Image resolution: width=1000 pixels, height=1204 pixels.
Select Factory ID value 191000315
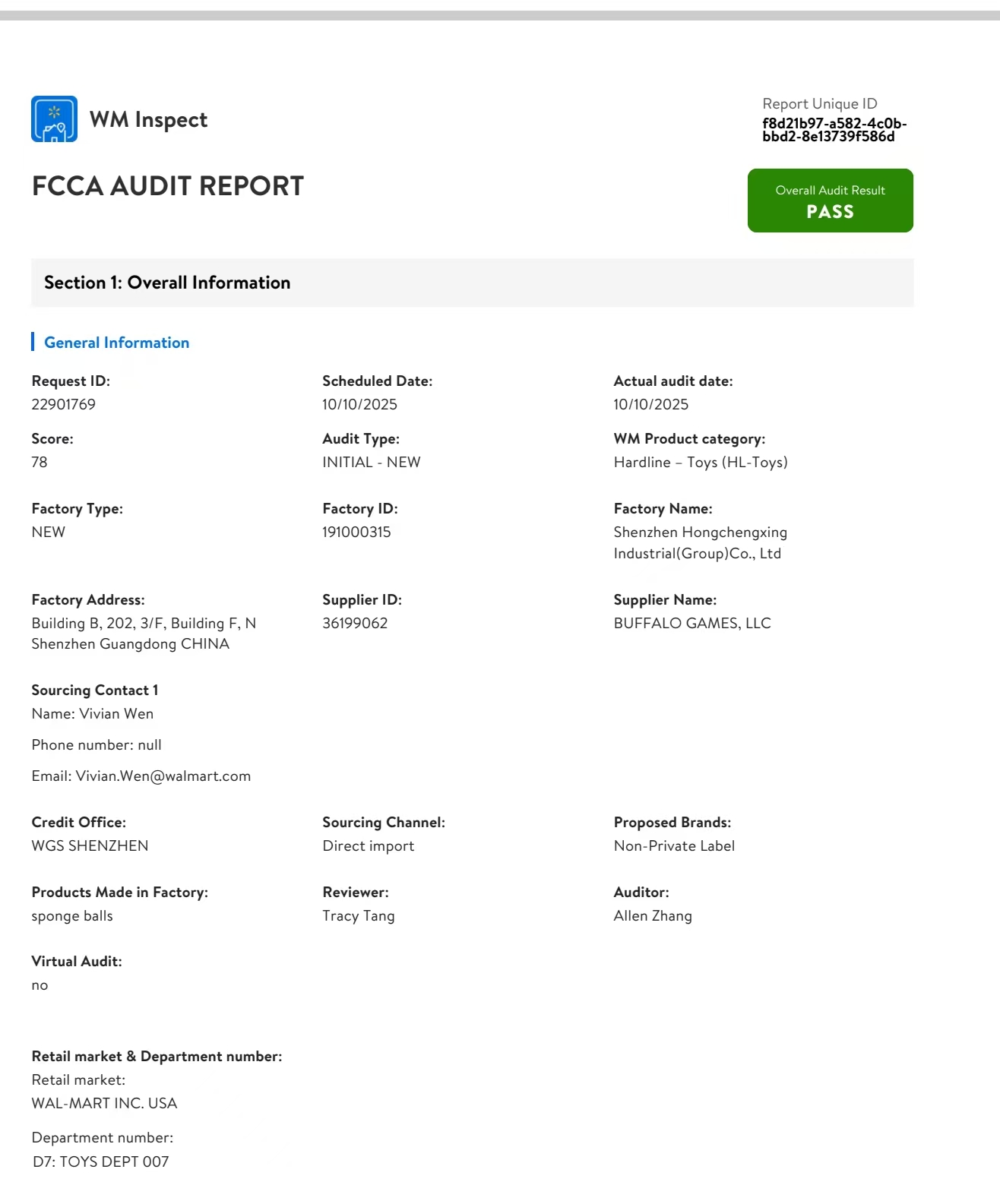(356, 532)
